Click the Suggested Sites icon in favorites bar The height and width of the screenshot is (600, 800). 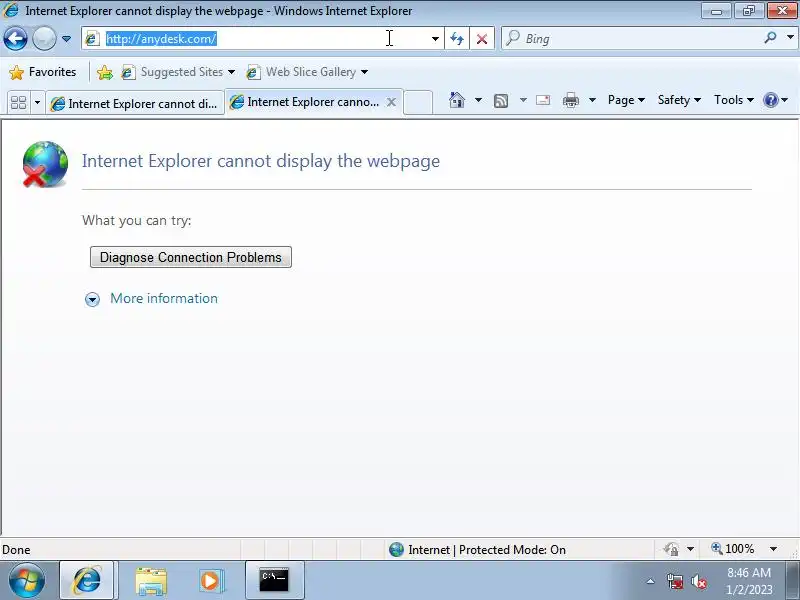[128, 72]
